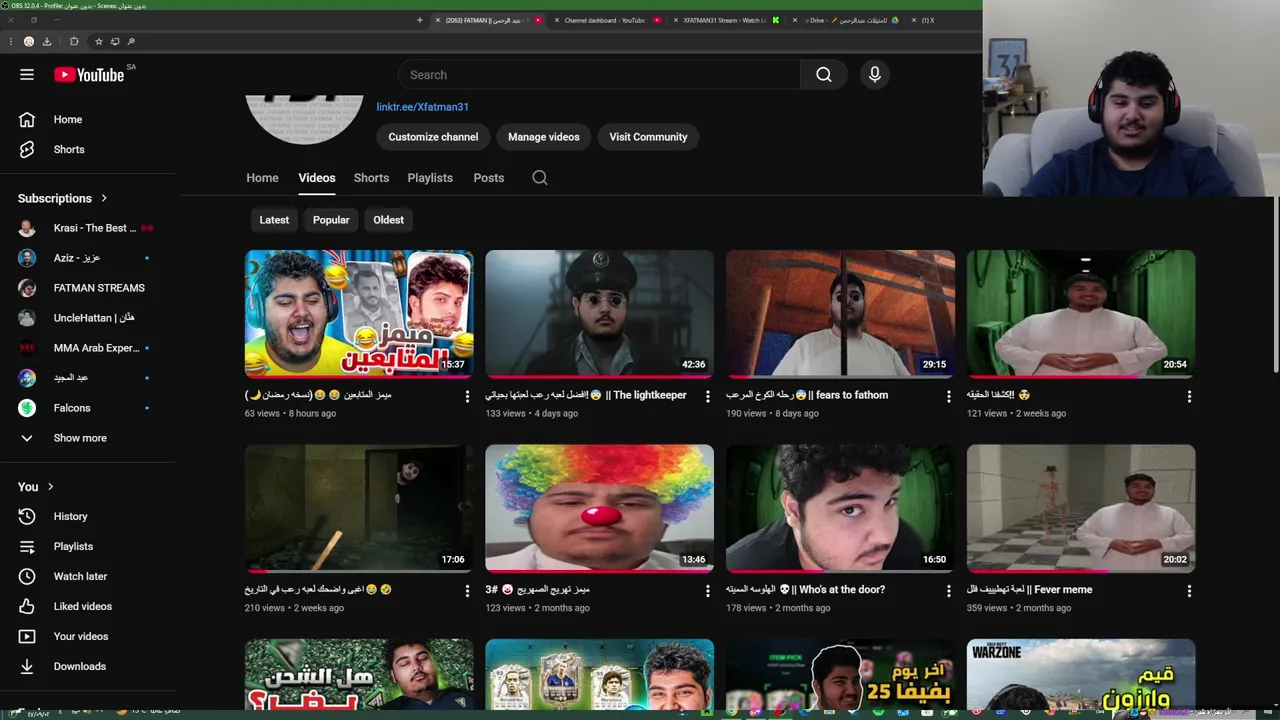Start voice search with microphone icon
The image size is (1280, 720).
[875, 75]
